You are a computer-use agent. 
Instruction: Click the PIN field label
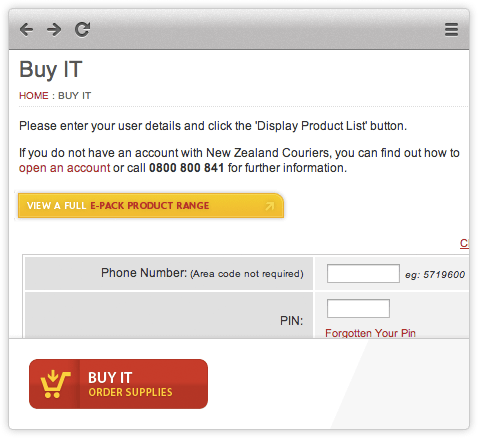pyautogui.click(x=291, y=321)
